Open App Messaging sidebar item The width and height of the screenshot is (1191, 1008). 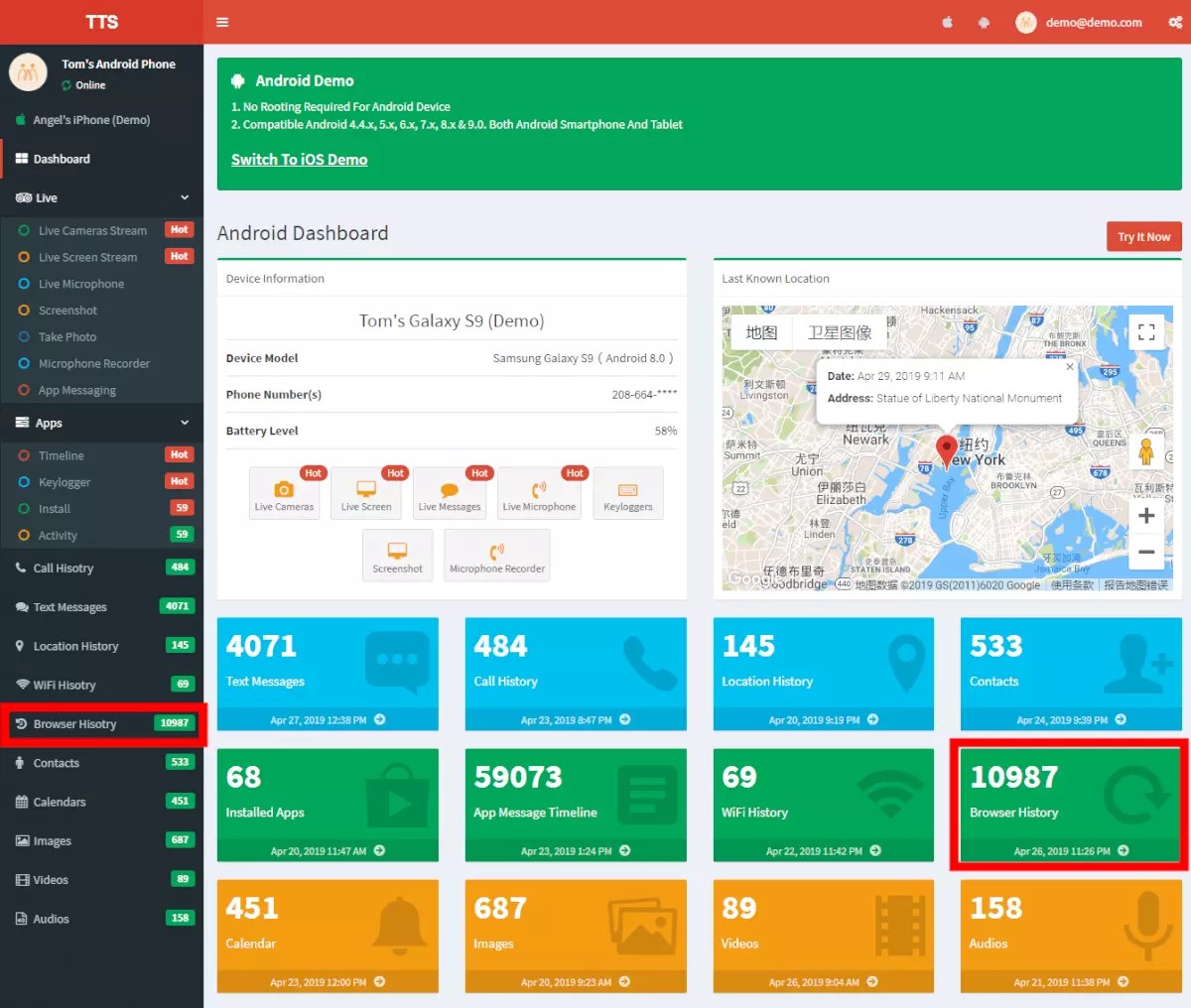coord(101,391)
